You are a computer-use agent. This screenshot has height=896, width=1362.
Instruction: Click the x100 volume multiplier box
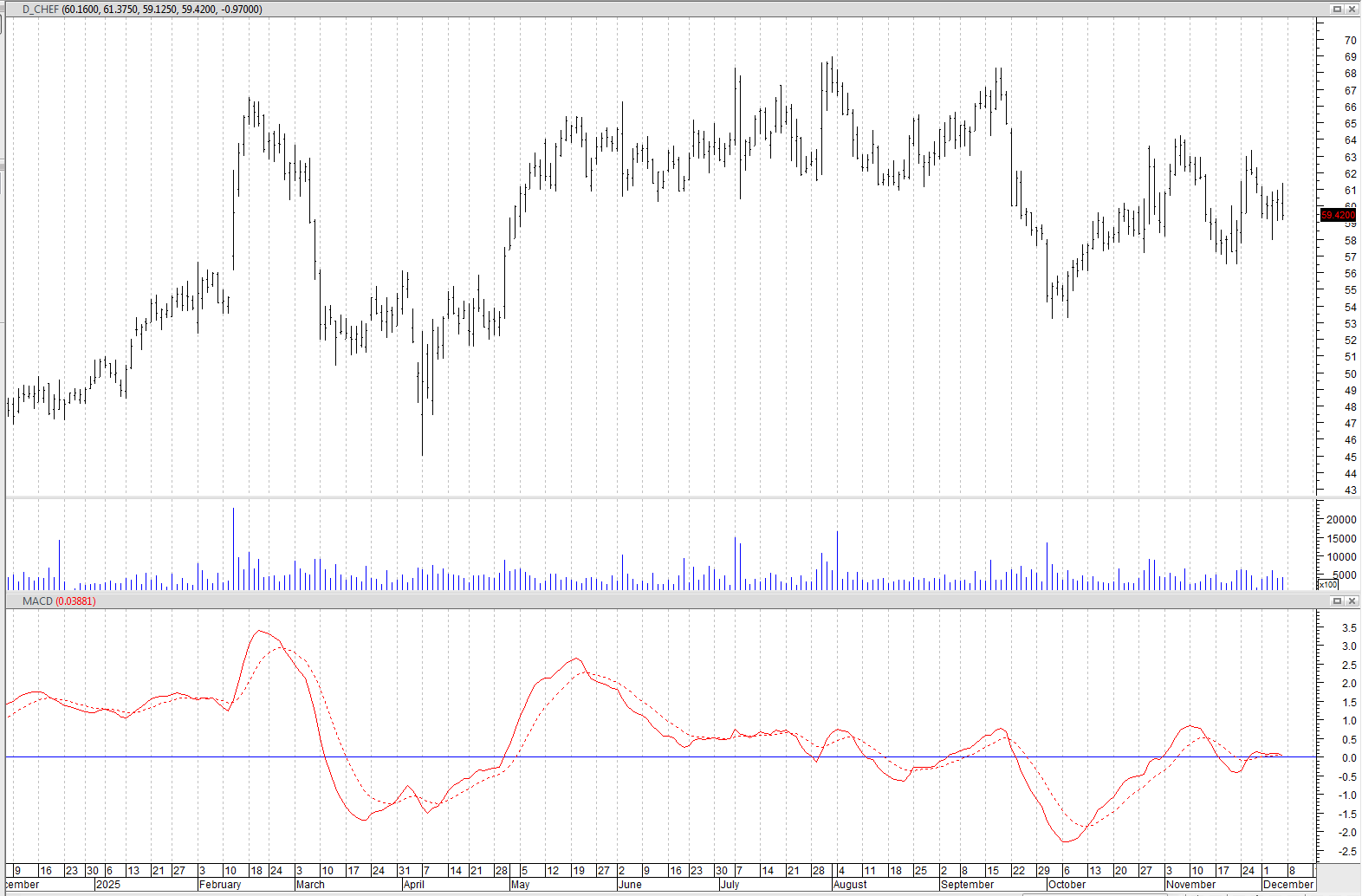coord(1327,585)
